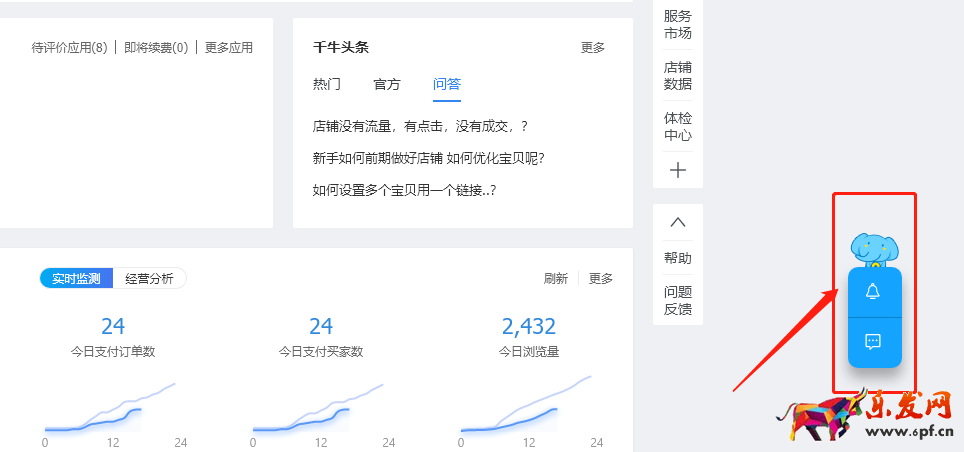
Task: Select the 热门 tab
Action: coord(327,84)
